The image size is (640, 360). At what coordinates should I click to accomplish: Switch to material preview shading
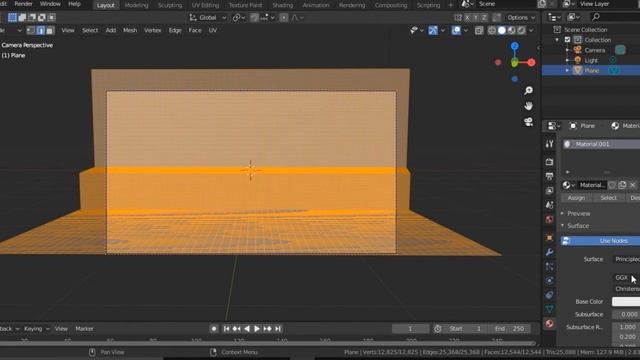coord(511,30)
